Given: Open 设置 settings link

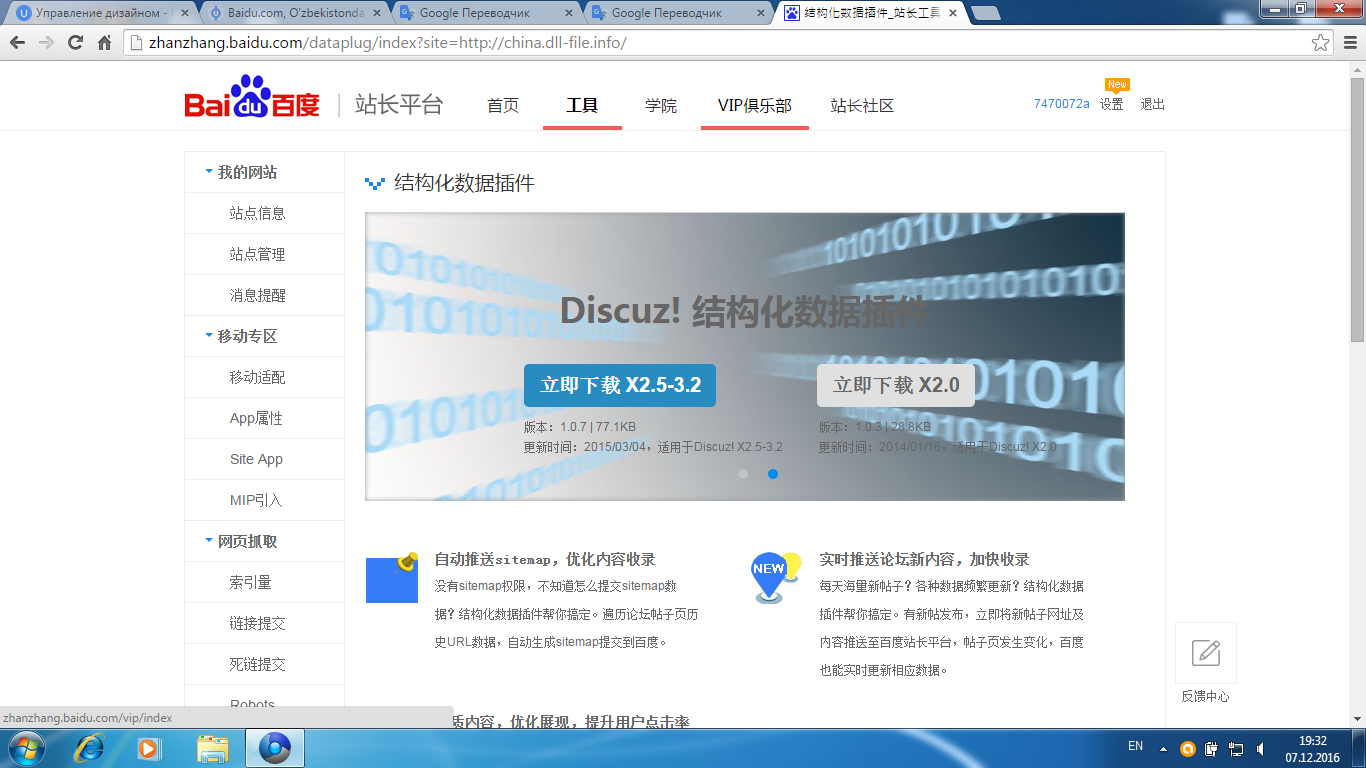Looking at the screenshot, I should [x=1111, y=104].
